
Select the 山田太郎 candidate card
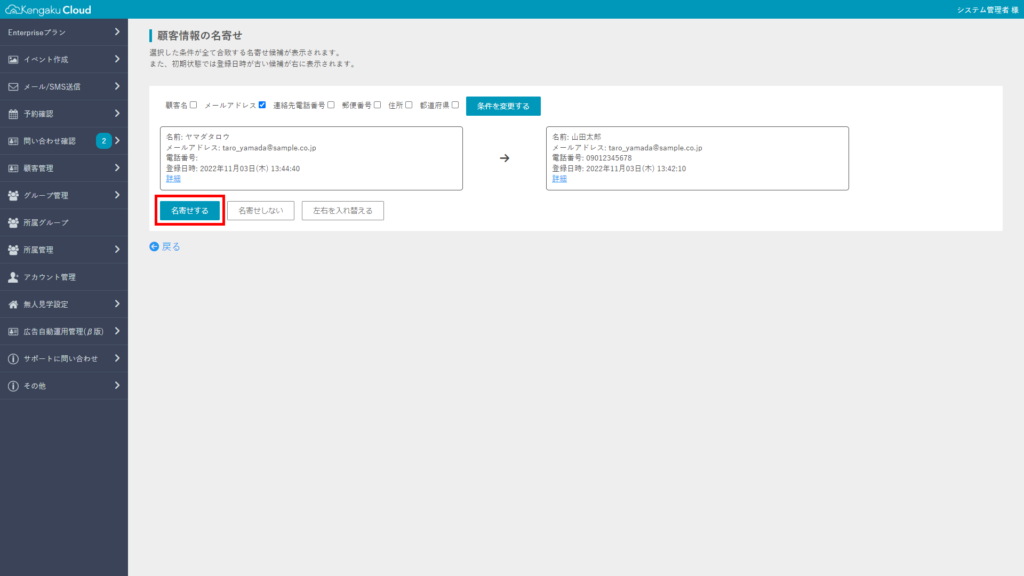pyautogui.click(x=697, y=159)
